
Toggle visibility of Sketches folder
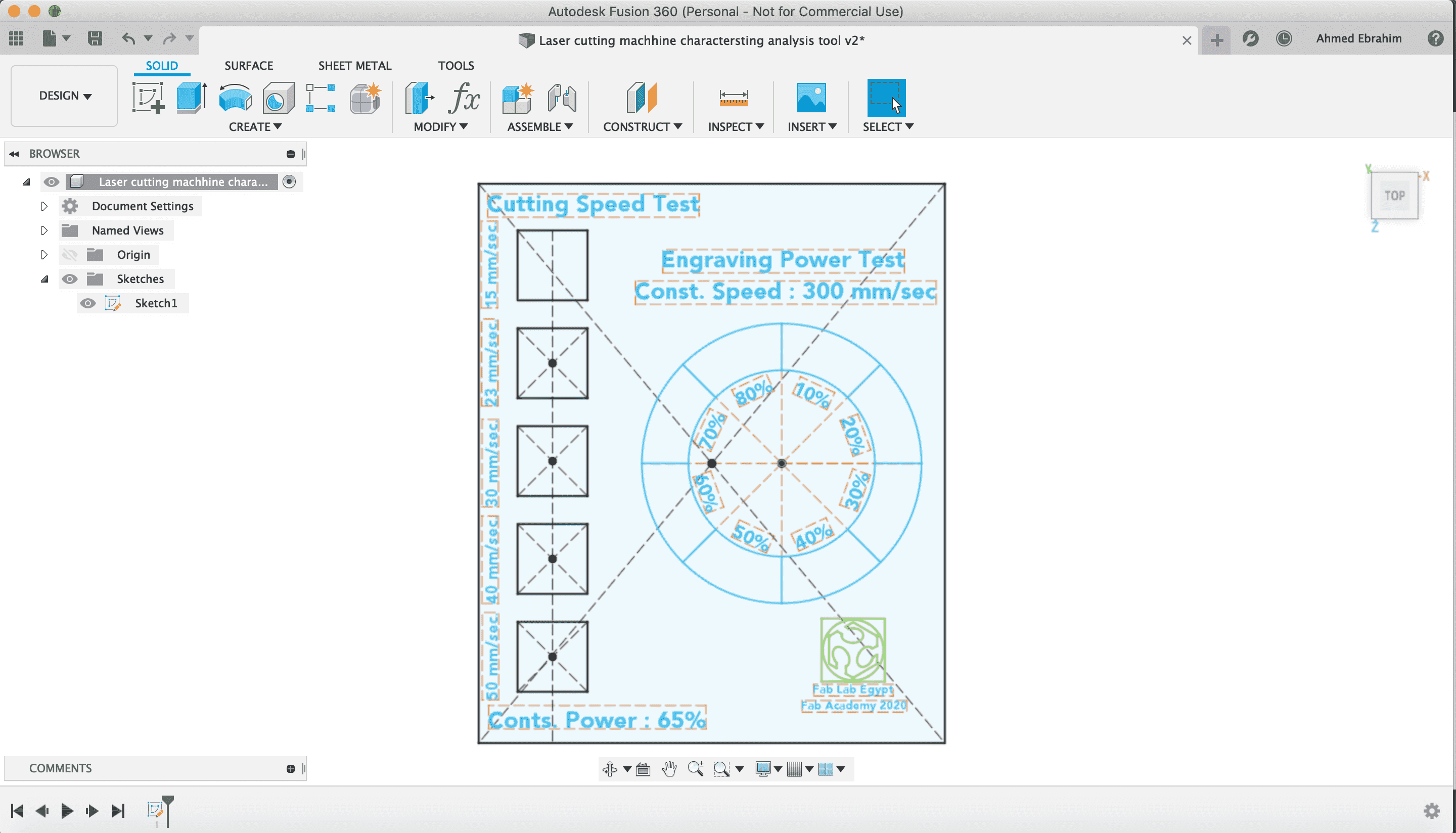point(69,278)
